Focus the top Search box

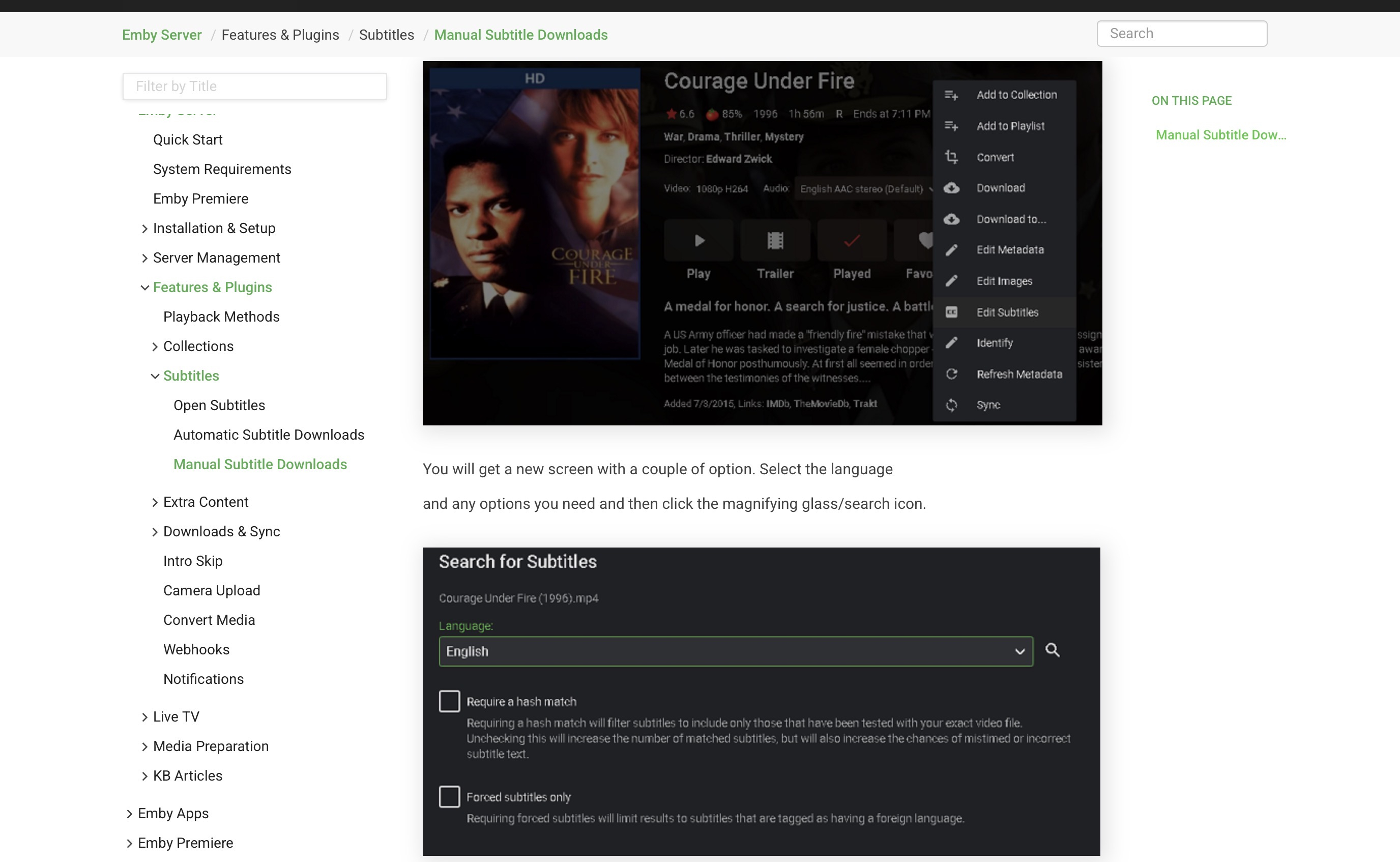1181,34
